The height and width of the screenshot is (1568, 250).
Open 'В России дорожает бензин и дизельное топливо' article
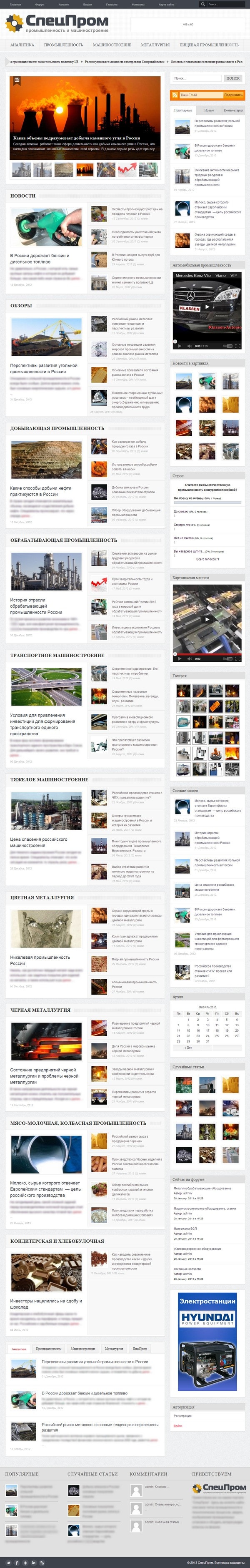40,259
